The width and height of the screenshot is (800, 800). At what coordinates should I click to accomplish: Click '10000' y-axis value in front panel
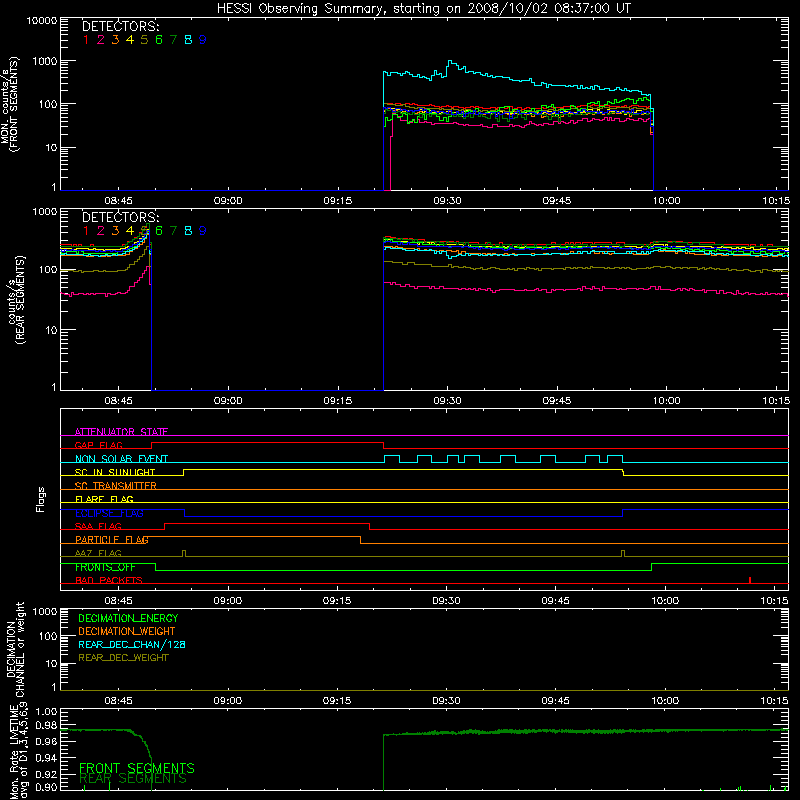point(42,21)
